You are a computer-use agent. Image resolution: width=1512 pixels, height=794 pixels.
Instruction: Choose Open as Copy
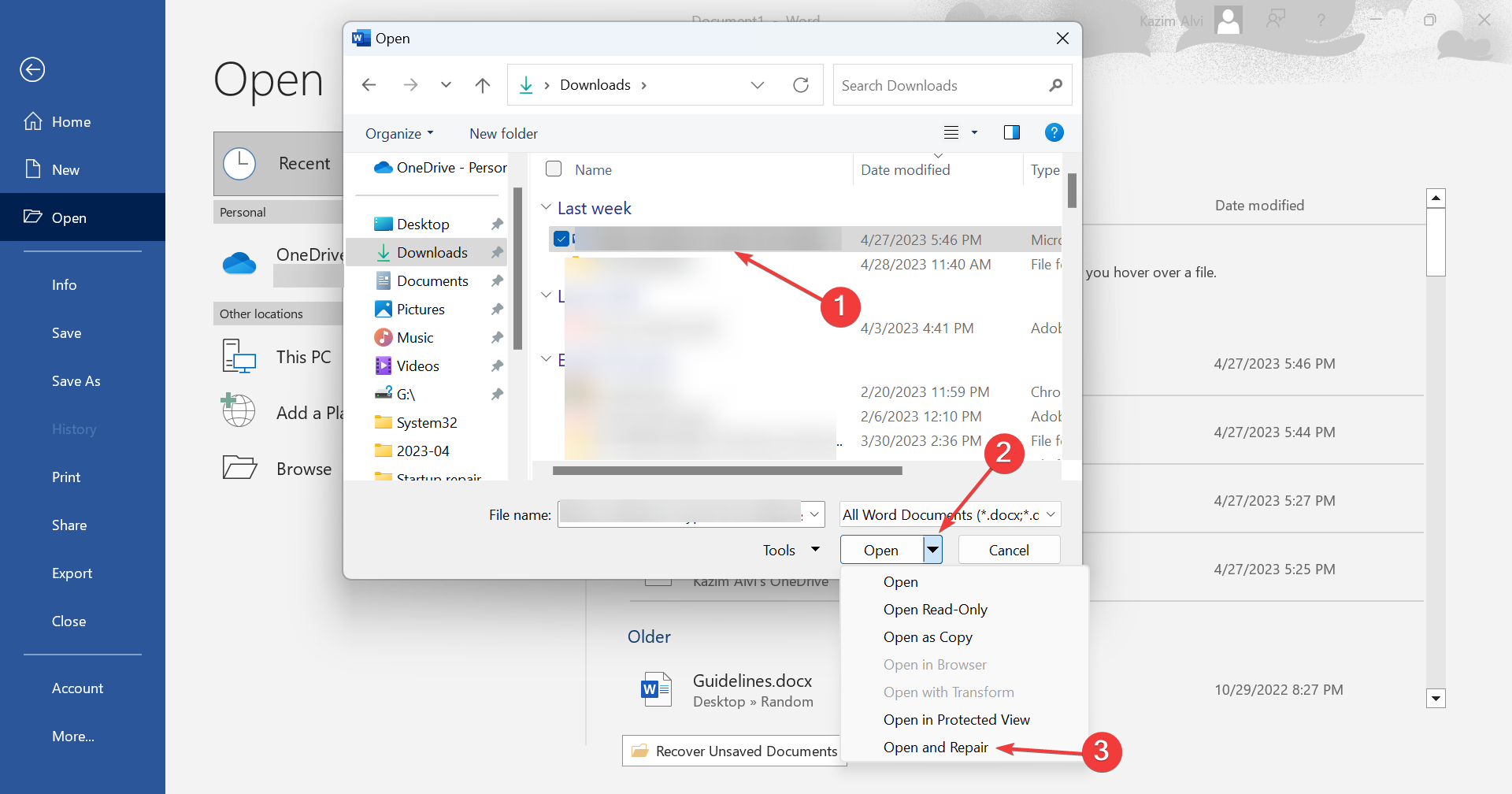click(928, 637)
